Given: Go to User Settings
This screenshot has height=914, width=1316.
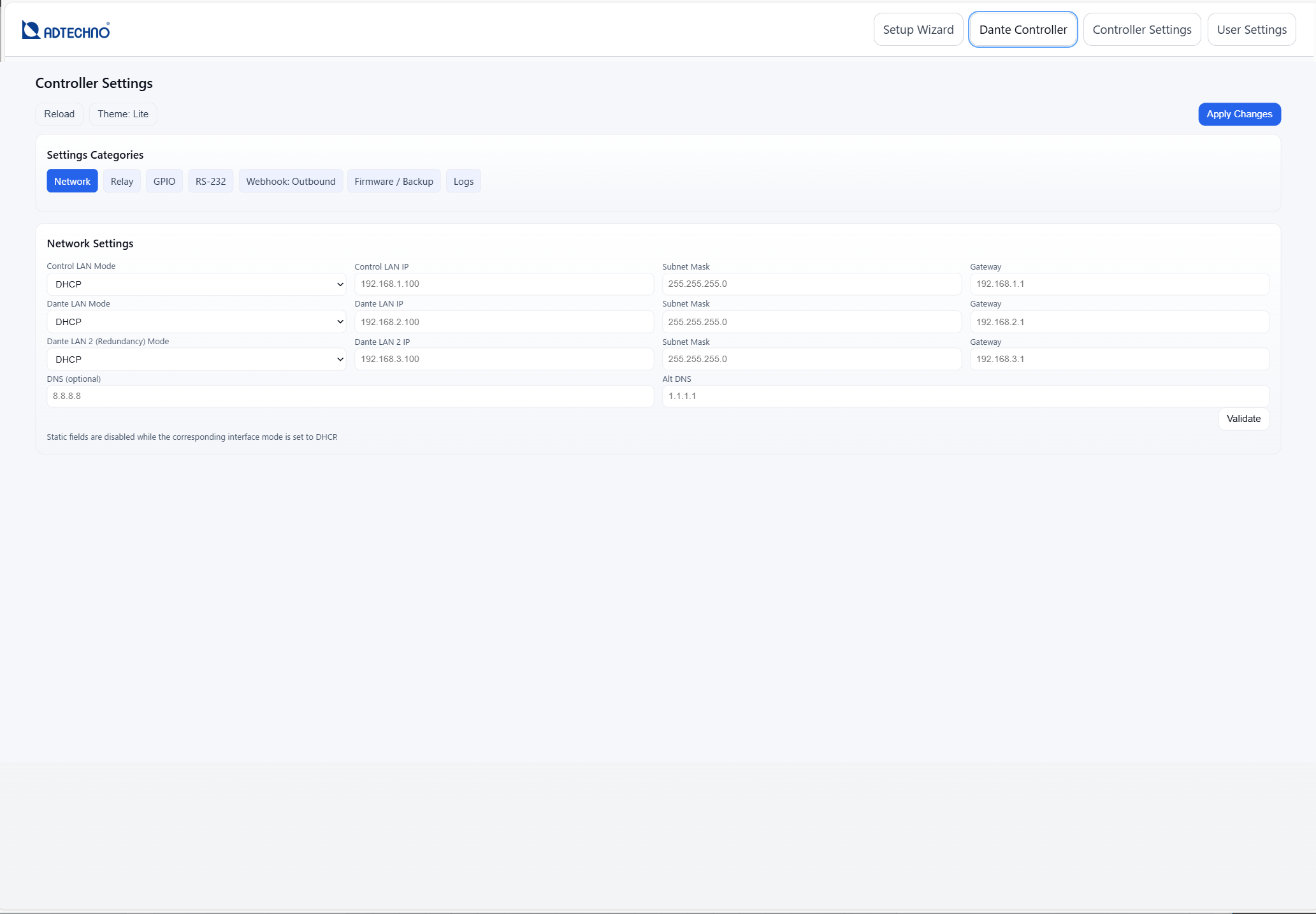Looking at the screenshot, I should pyautogui.click(x=1250, y=29).
